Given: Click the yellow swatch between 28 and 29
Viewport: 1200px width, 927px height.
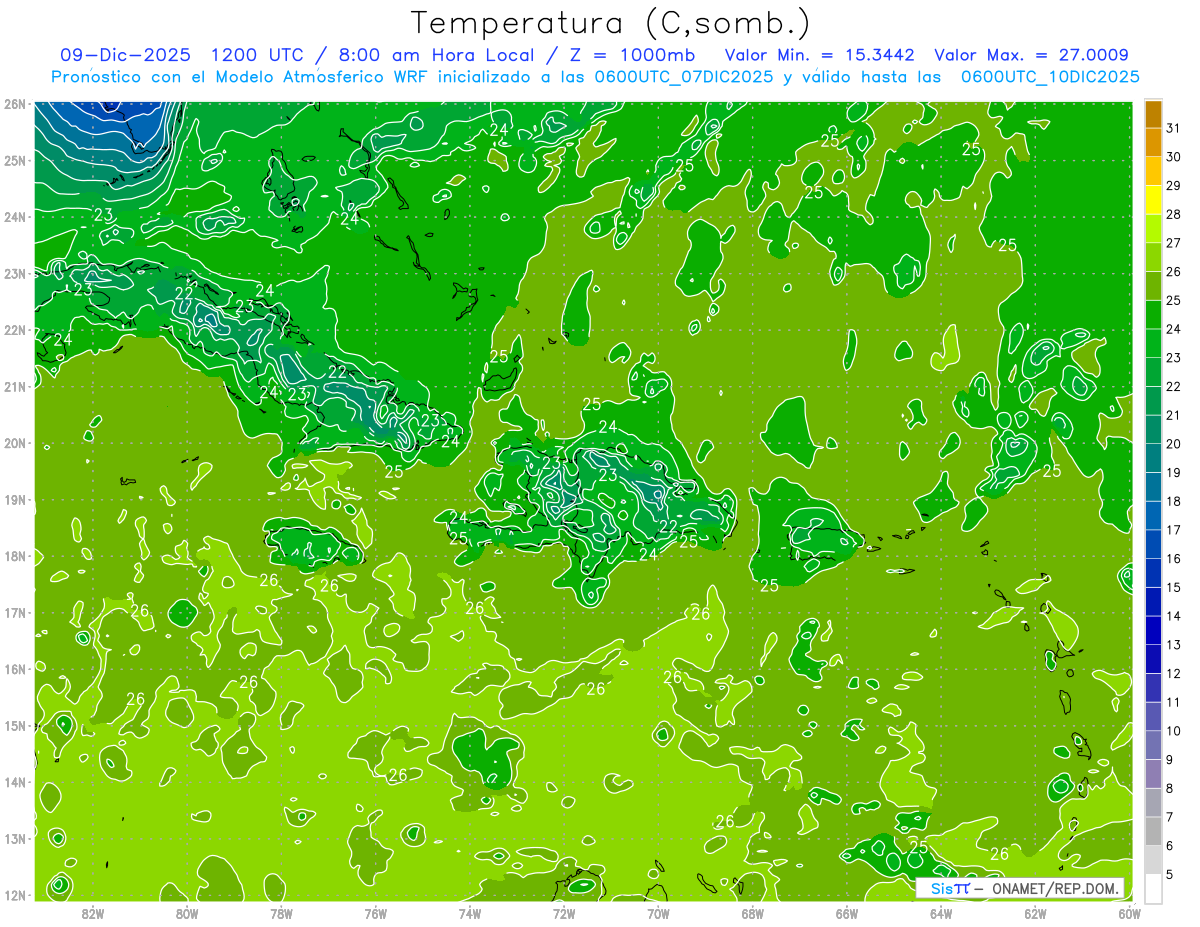Looking at the screenshot, I should (x=1154, y=200).
